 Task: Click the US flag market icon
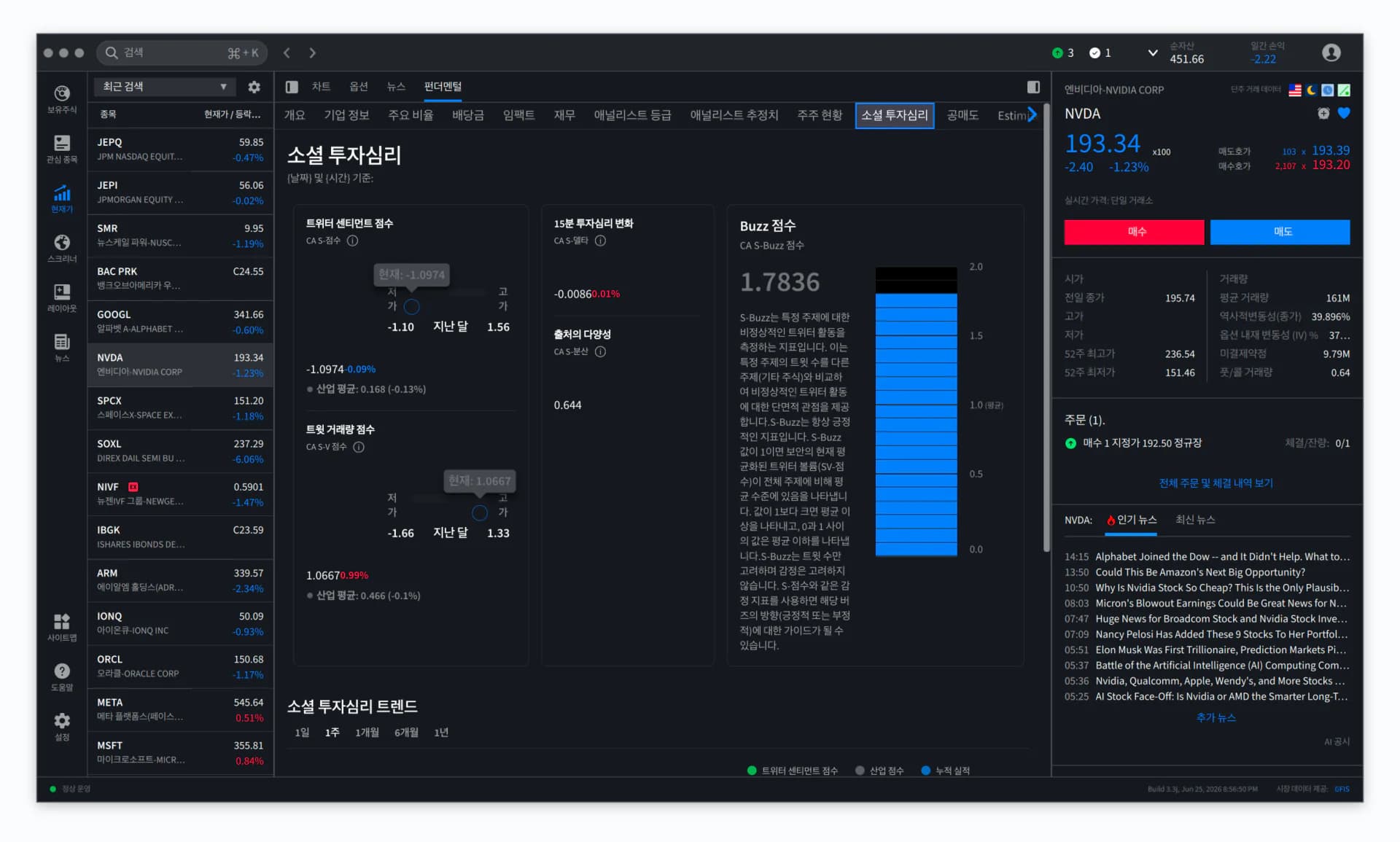pyautogui.click(x=1294, y=90)
